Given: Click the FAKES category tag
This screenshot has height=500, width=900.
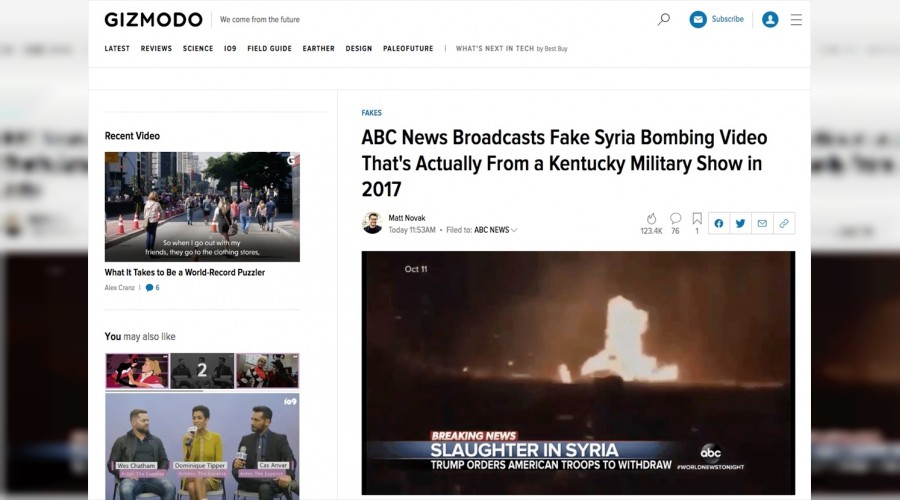Looking at the screenshot, I should pos(371,113).
